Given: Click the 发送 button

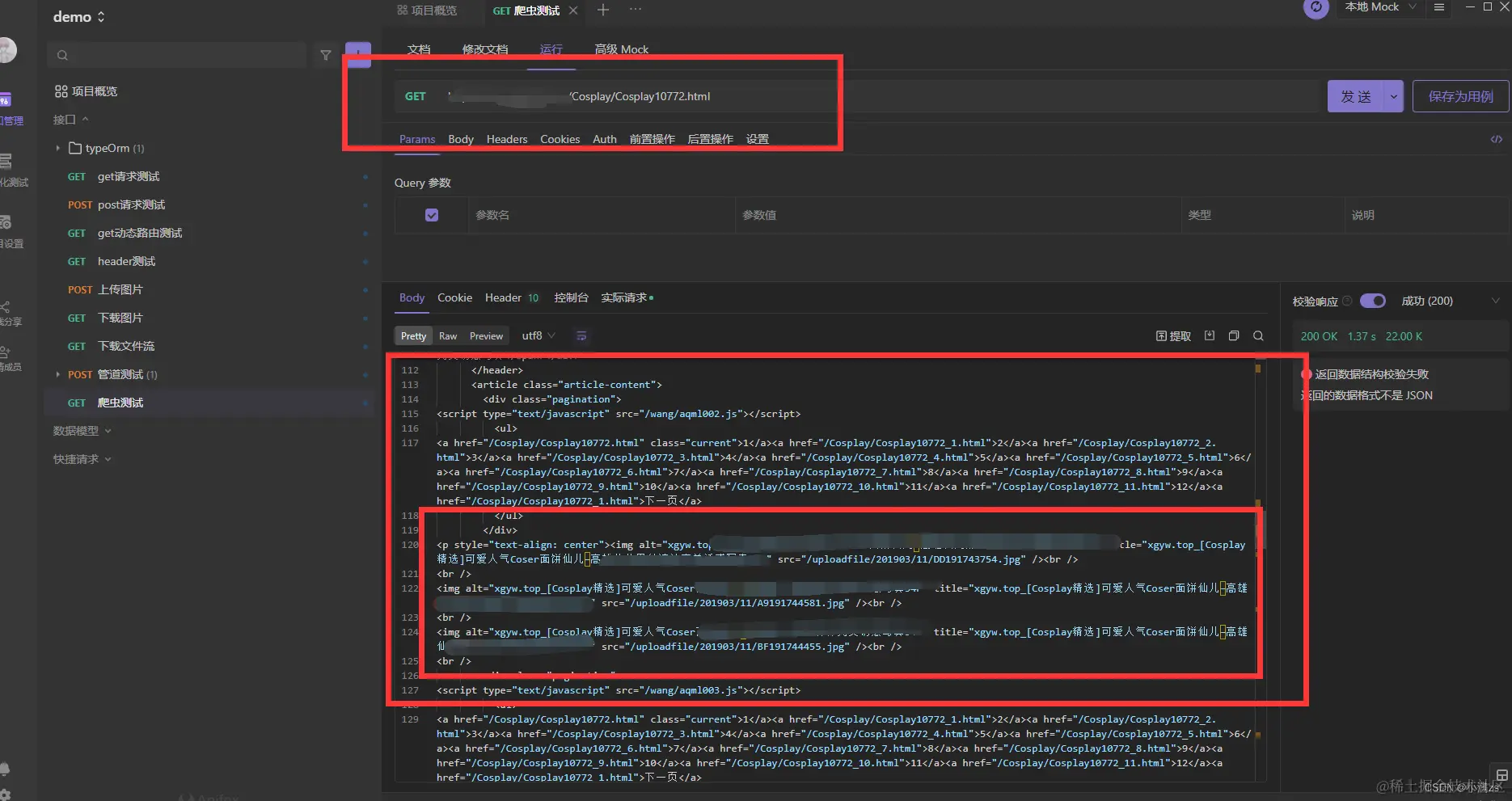Looking at the screenshot, I should coord(1356,96).
